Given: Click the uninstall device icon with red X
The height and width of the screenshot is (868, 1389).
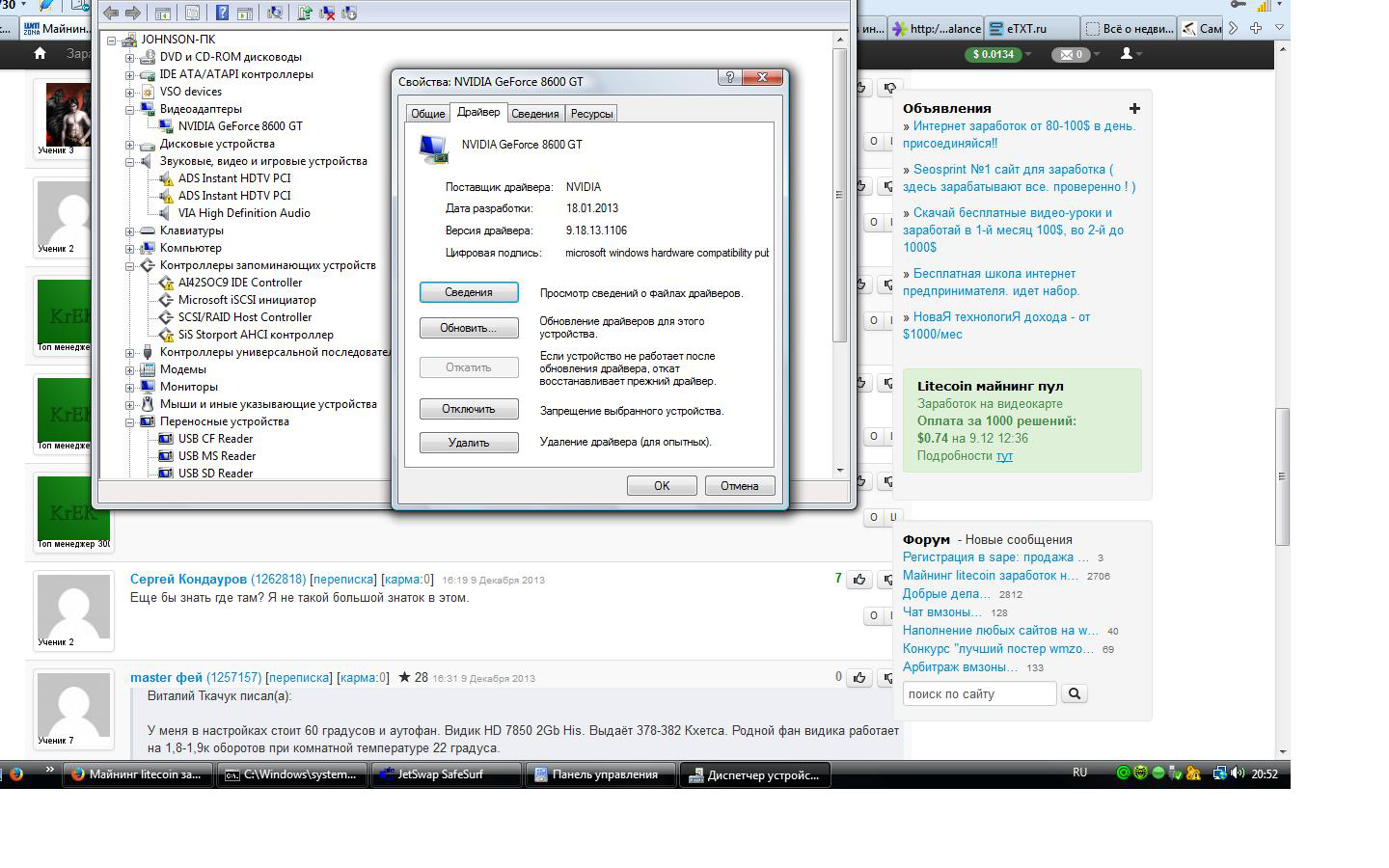Looking at the screenshot, I should (x=327, y=13).
